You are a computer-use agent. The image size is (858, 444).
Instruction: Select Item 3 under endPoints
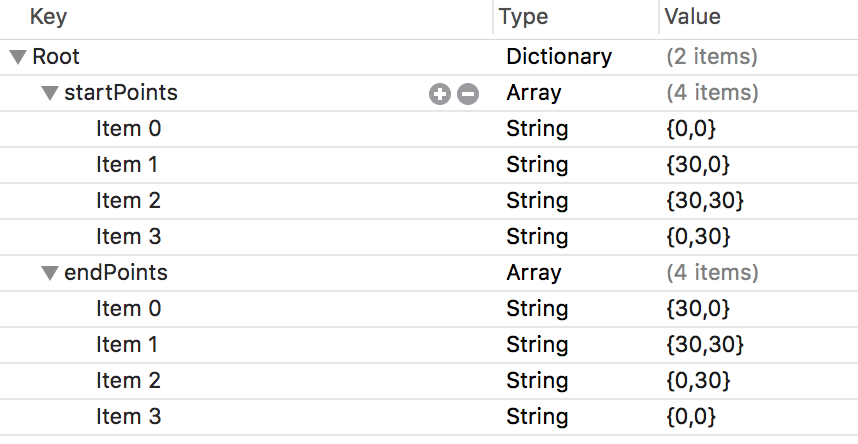(x=128, y=416)
